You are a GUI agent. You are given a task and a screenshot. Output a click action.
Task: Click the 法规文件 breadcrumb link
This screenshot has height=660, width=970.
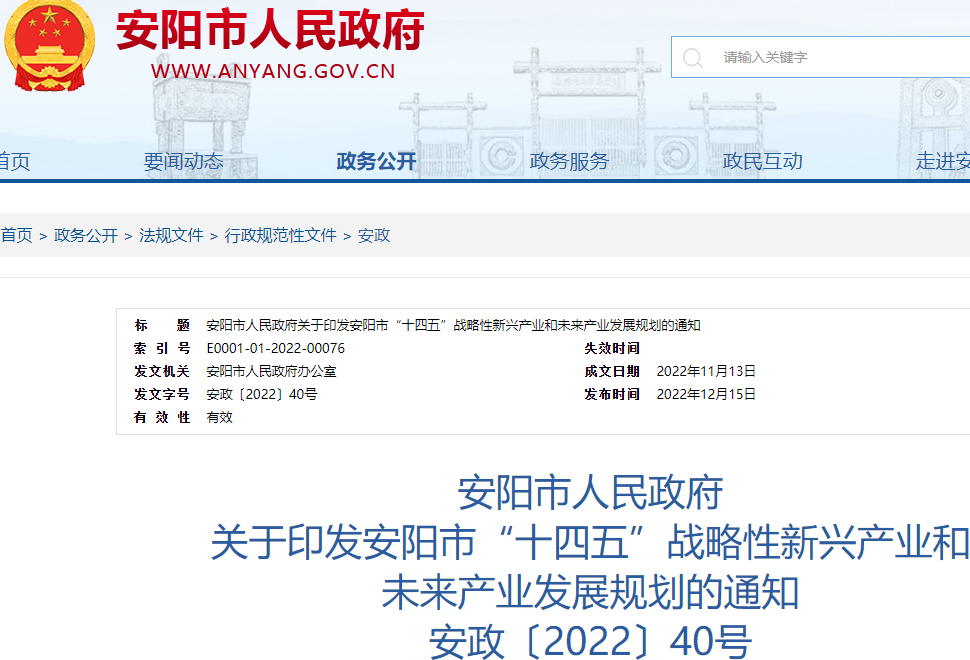tap(171, 235)
